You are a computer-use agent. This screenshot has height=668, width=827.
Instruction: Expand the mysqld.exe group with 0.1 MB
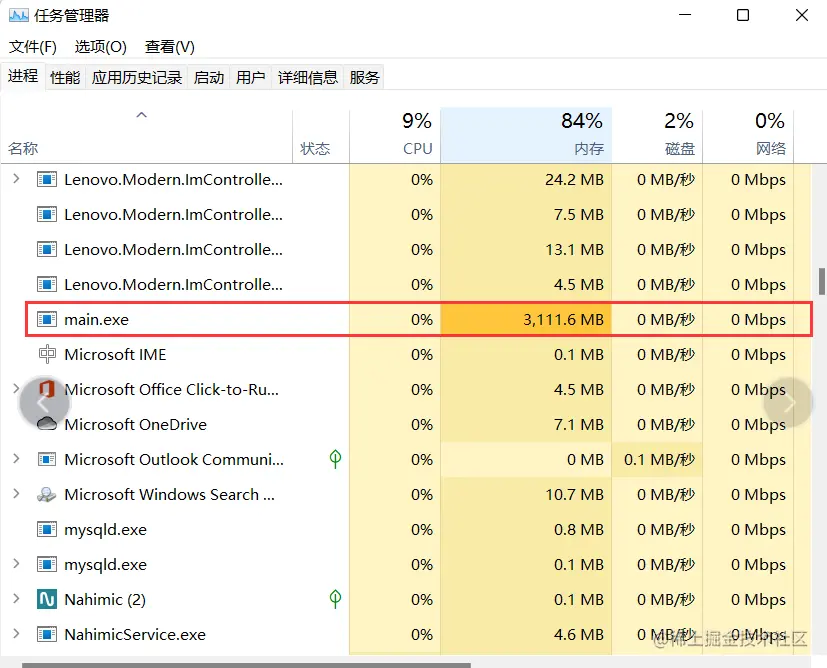16,564
